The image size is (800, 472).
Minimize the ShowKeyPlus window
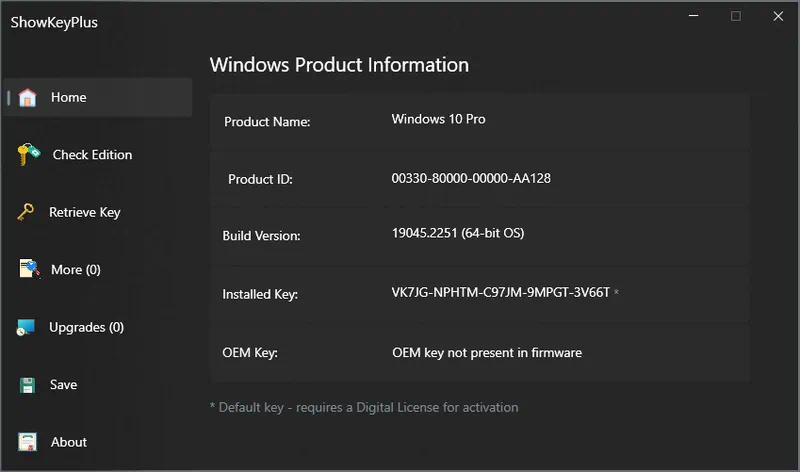[693, 16]
